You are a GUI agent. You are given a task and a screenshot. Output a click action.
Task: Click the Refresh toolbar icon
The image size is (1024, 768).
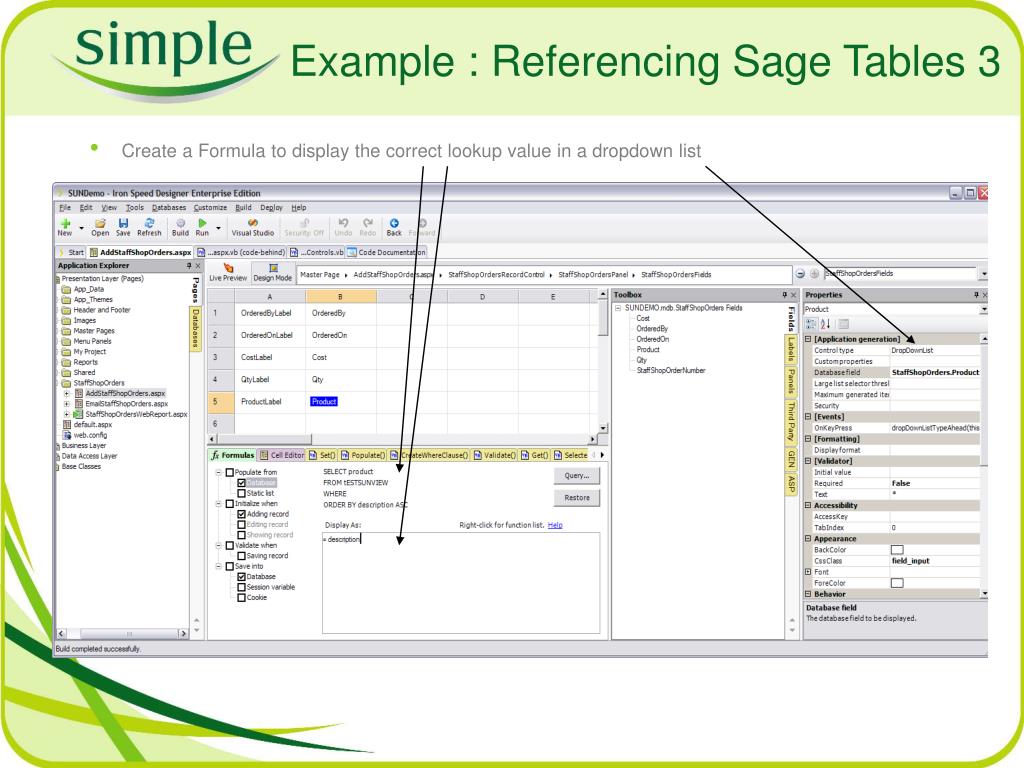coord(149,223)
